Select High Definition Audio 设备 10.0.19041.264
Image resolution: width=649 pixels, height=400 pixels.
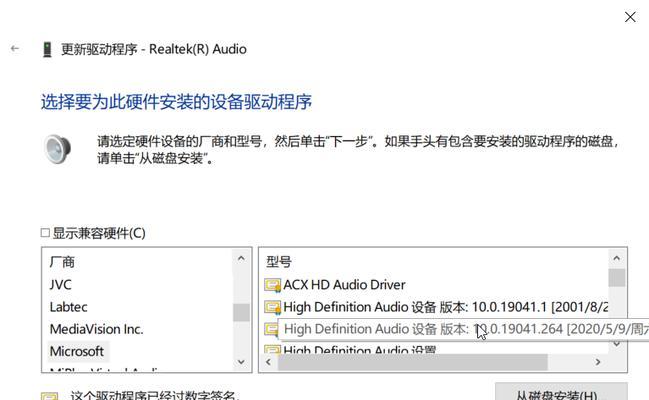(466, 329)
